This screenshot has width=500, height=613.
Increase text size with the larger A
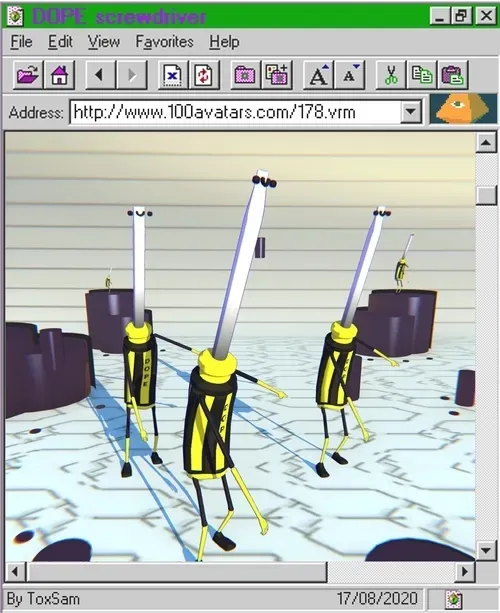[318, 74]
